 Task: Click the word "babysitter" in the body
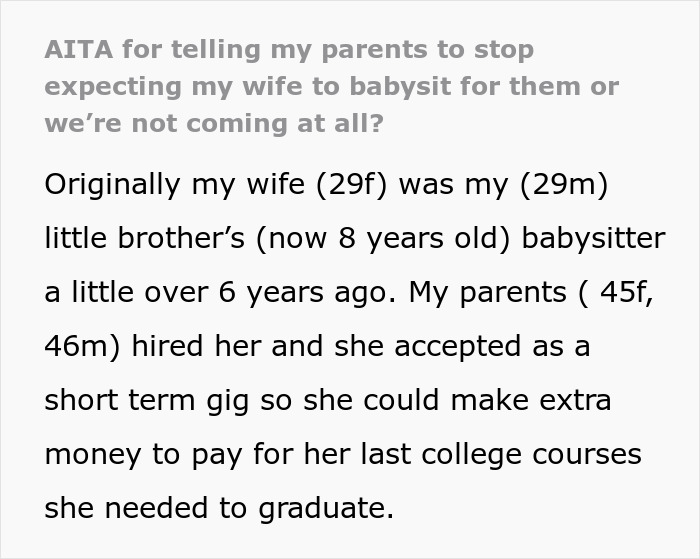tap(576, 239)
